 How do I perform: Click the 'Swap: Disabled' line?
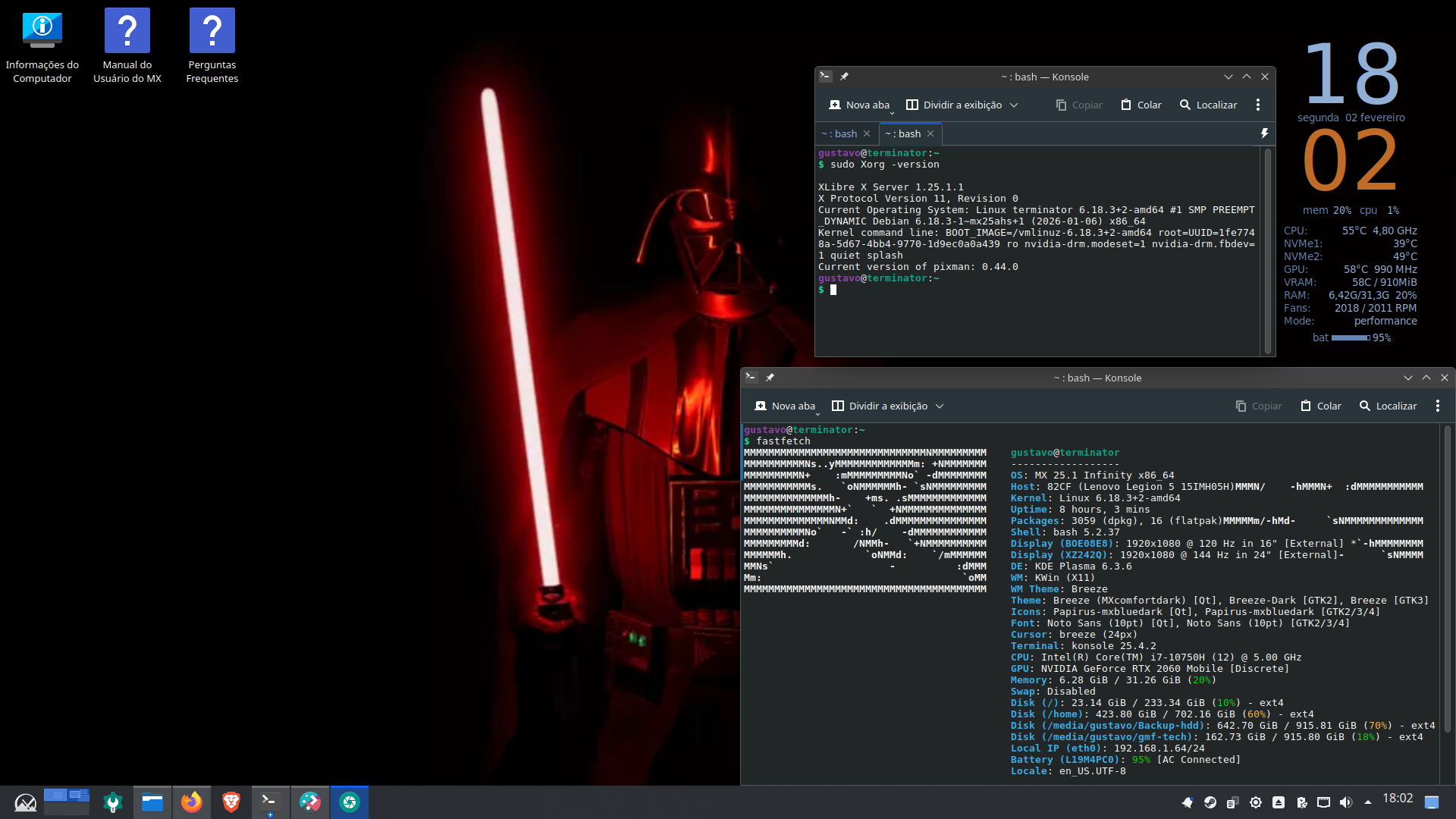(1053, 692)
